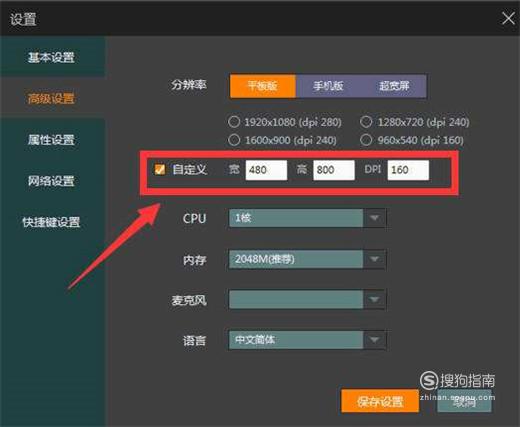Open the 语言 中文简体 dropdown
This screenshot has height=427, width=520.
pos(307,340)
